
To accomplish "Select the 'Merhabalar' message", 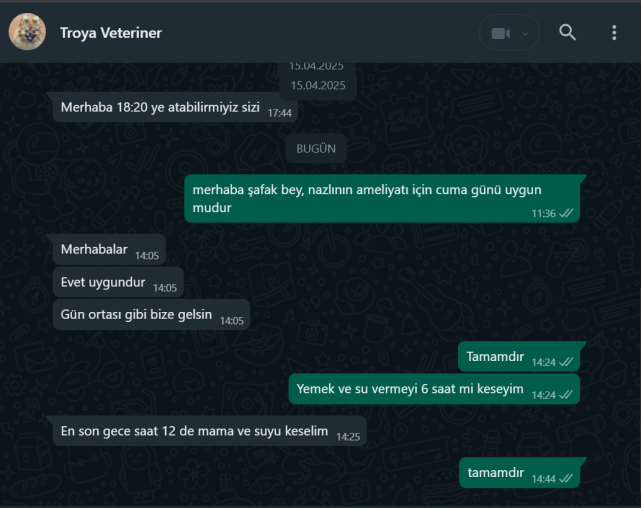I will 109,249.
